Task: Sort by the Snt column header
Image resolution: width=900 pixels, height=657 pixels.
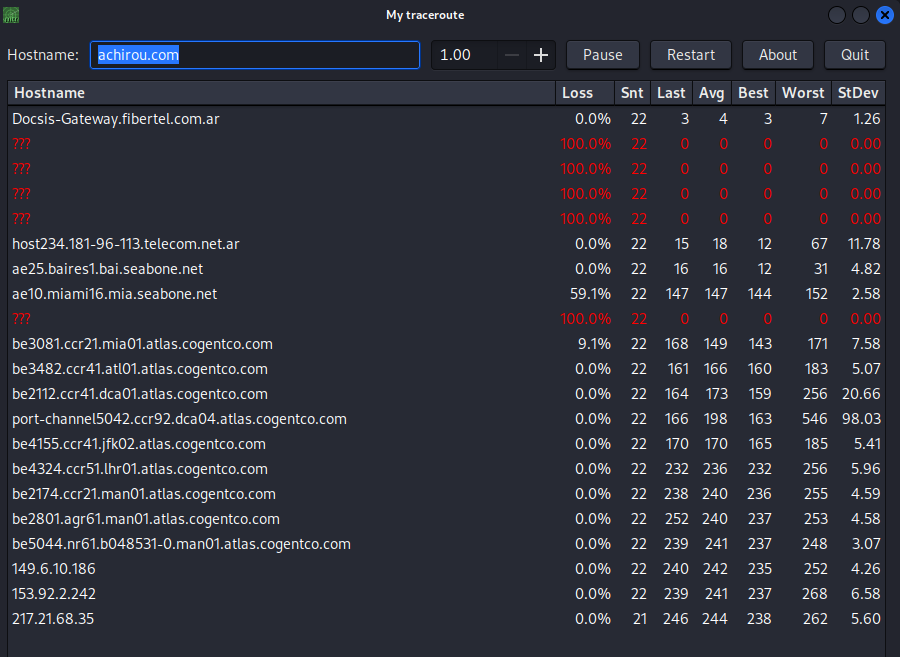Action: (x=633, y=93)
